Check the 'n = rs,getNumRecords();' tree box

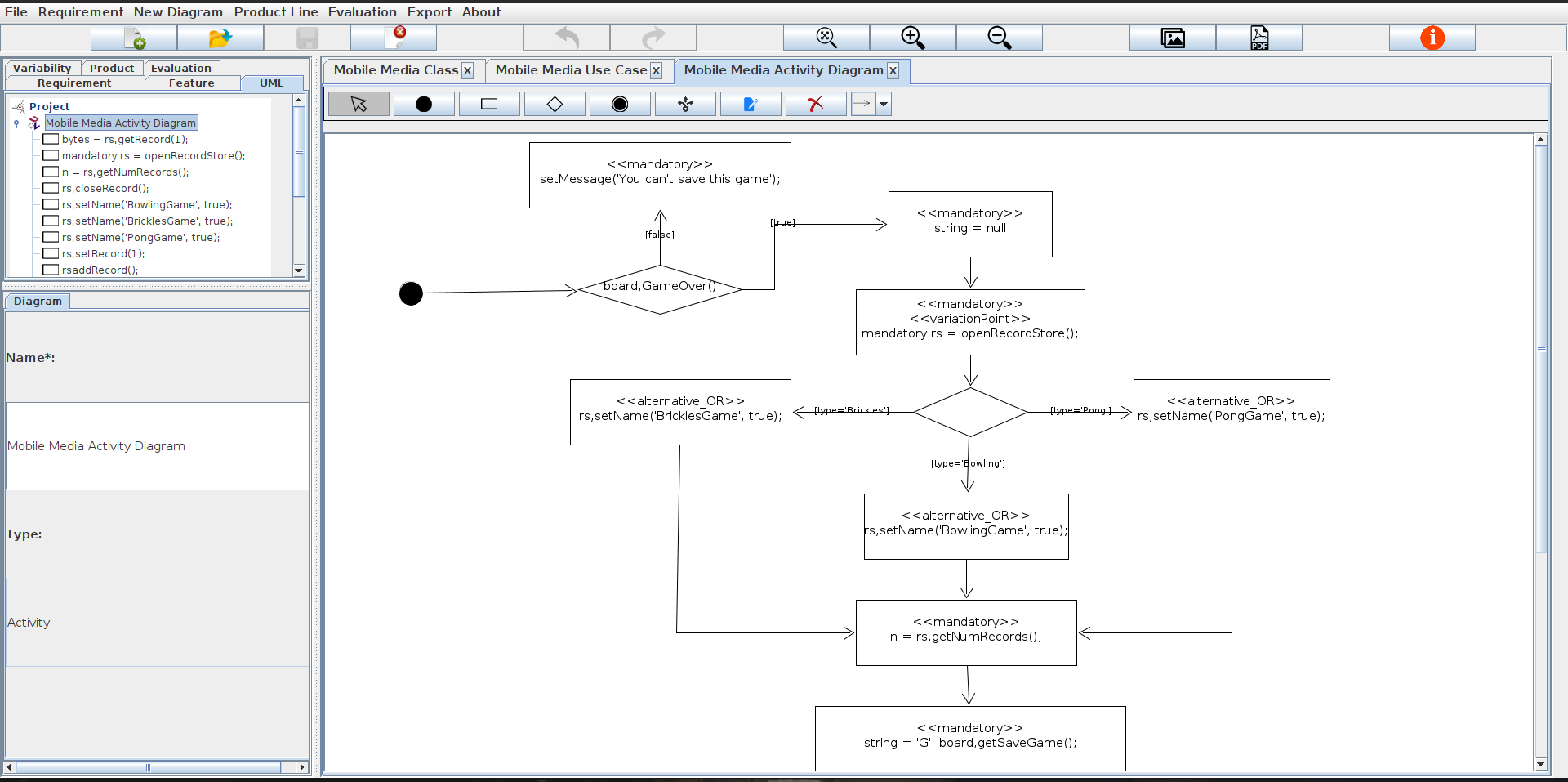pos(51,172)
